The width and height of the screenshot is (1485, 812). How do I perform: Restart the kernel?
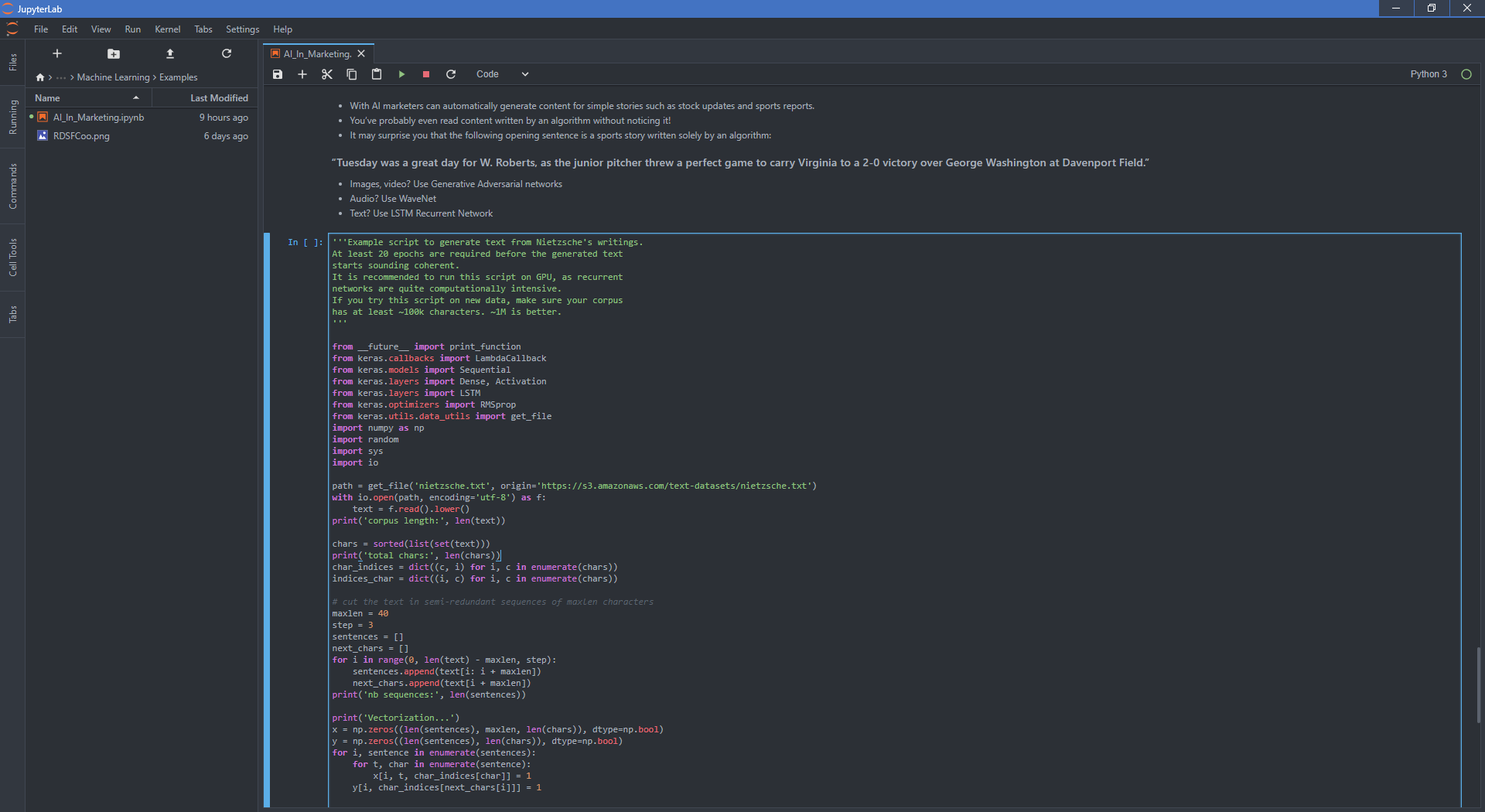[451, 74]
